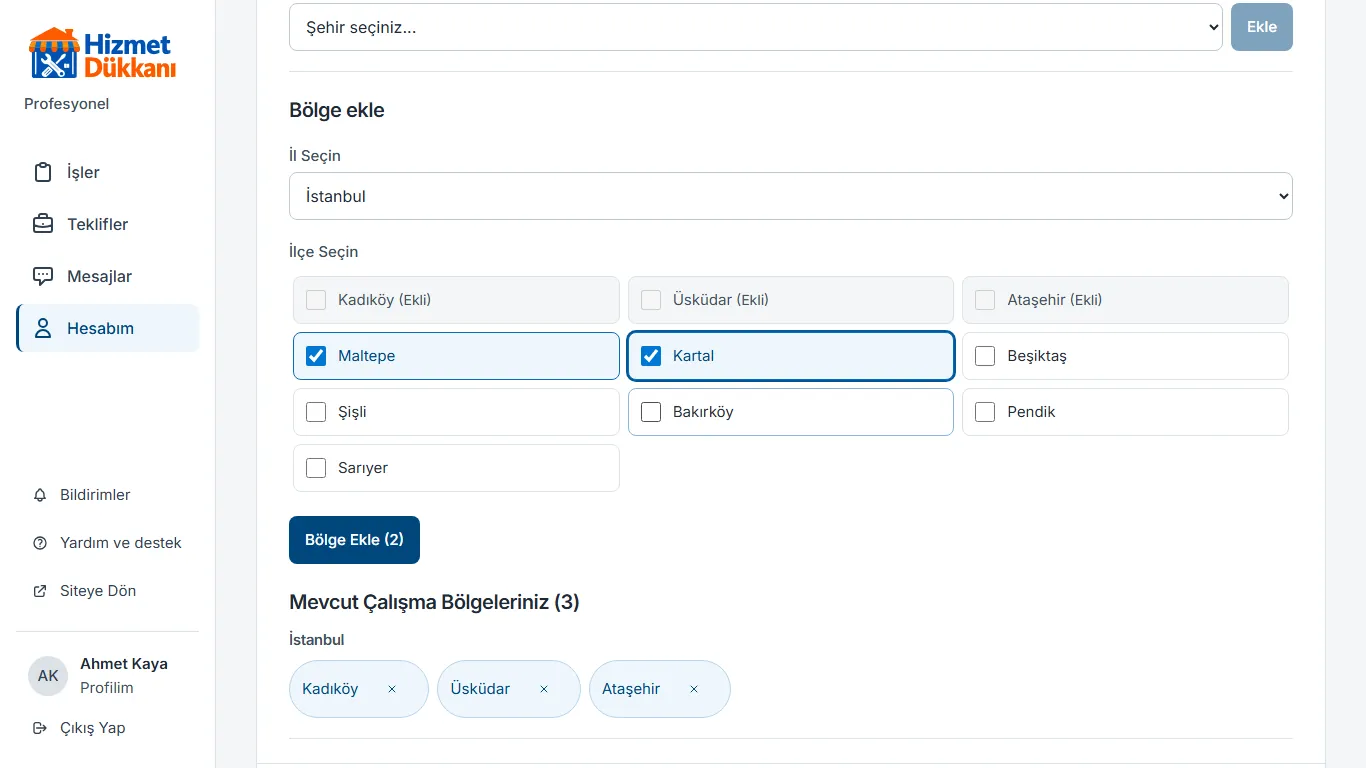Click the Siteye Dön external link icon
Viewport: 1366px width, 768px height.
(x=40, y=591)
